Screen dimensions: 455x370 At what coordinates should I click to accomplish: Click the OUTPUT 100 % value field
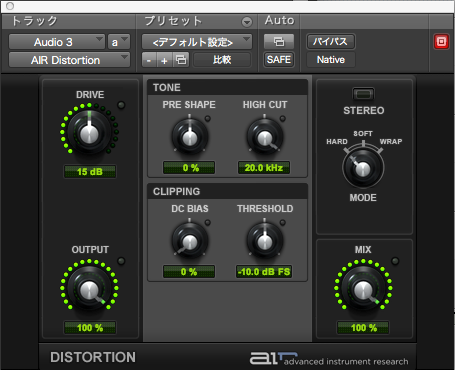tap(90, 328)
